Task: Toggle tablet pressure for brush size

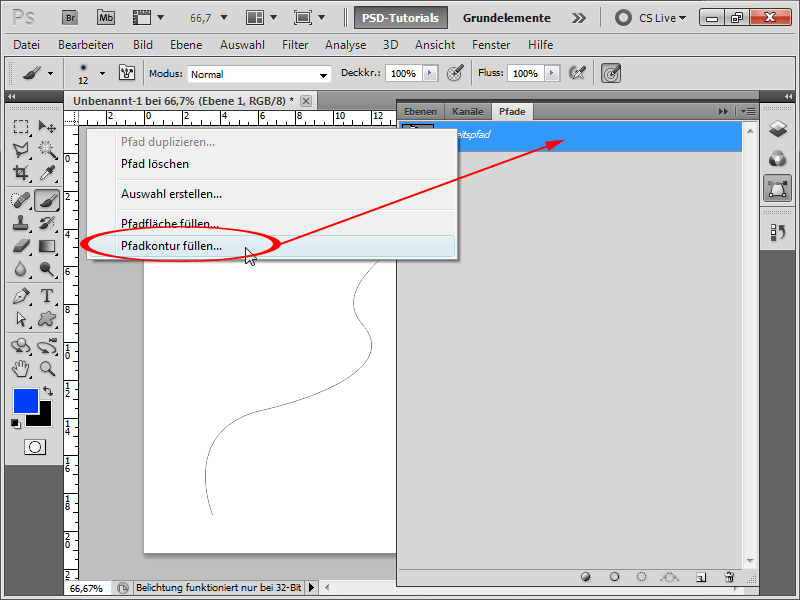Action: (611, 73)
